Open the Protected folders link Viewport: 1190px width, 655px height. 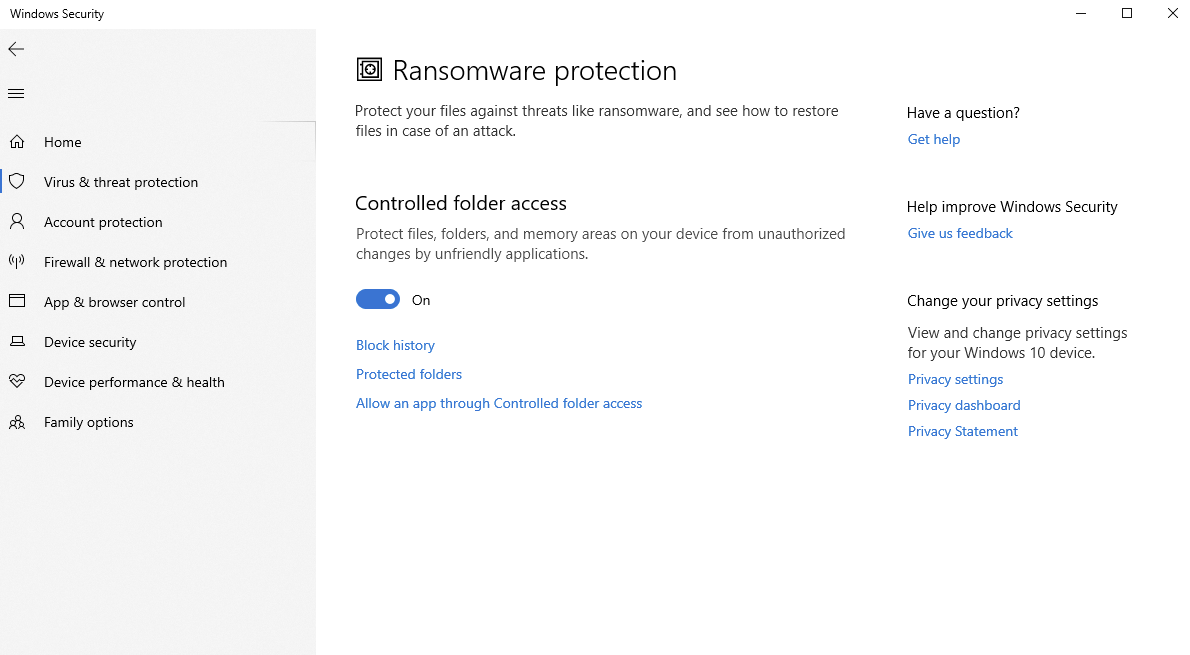point(409,374)
